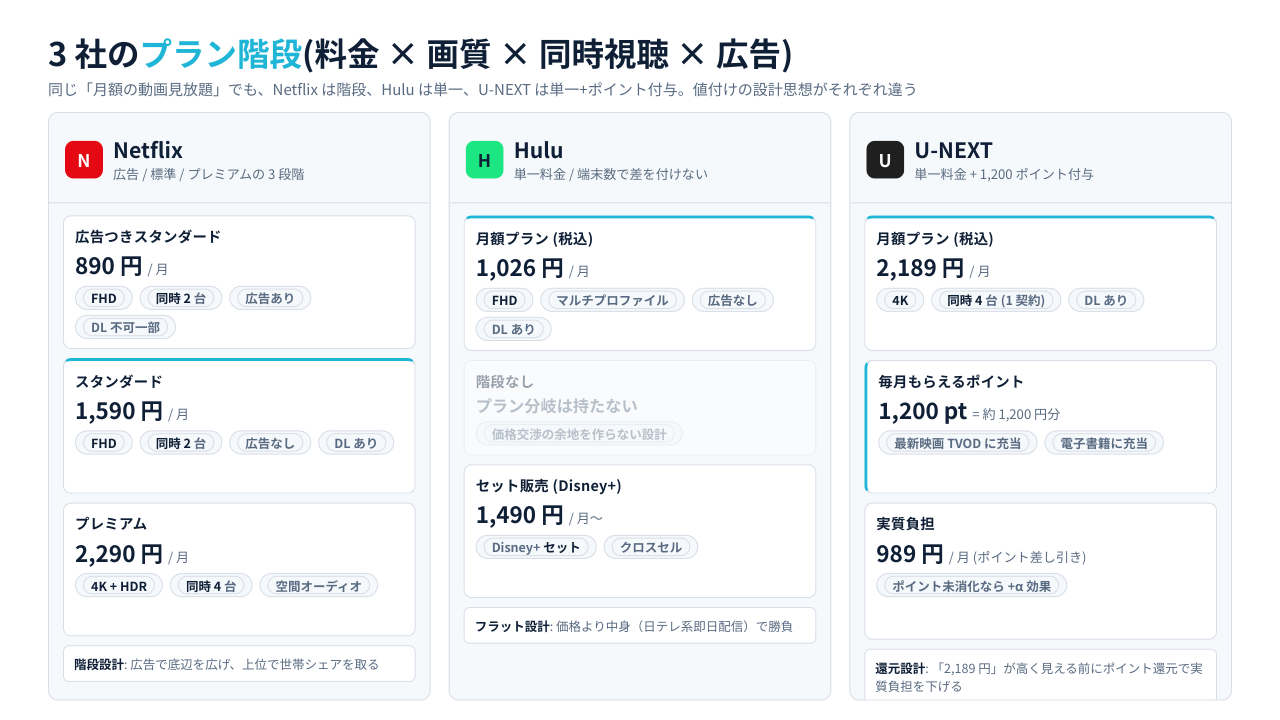Click the 4K tag in U-NEXT plan

[x=901, y=300]
